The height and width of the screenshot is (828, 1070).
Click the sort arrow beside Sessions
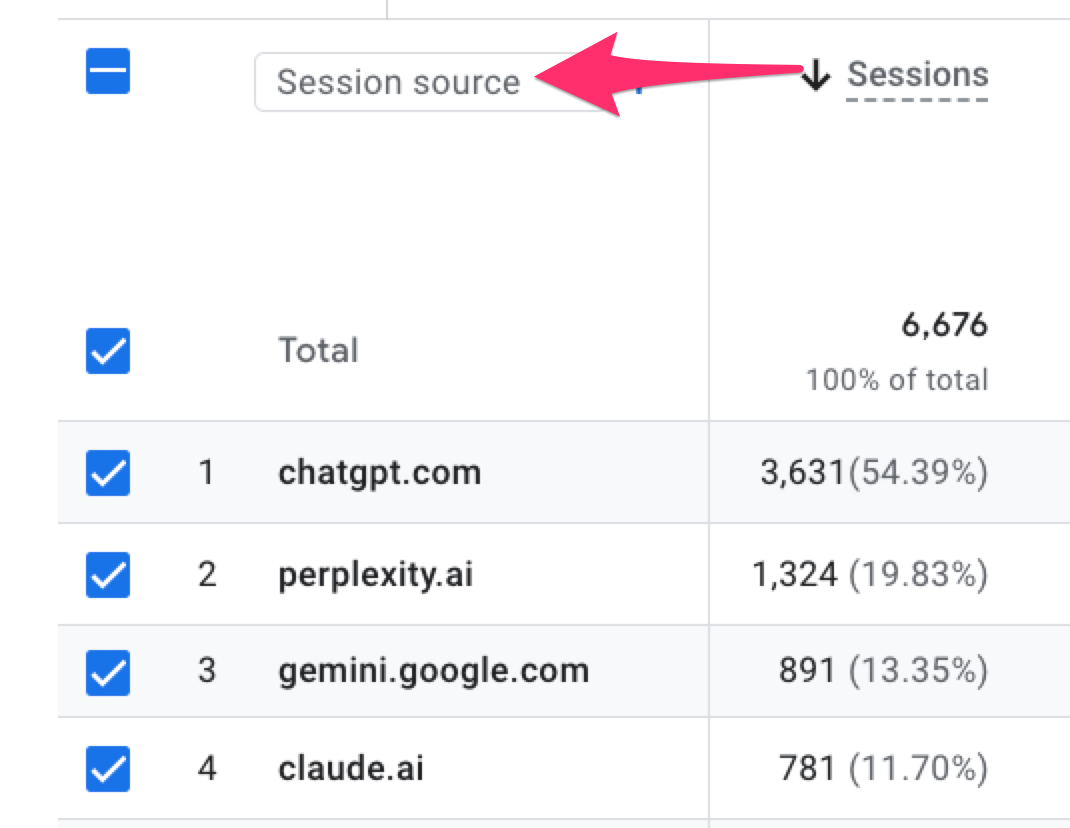click(817, 75)
